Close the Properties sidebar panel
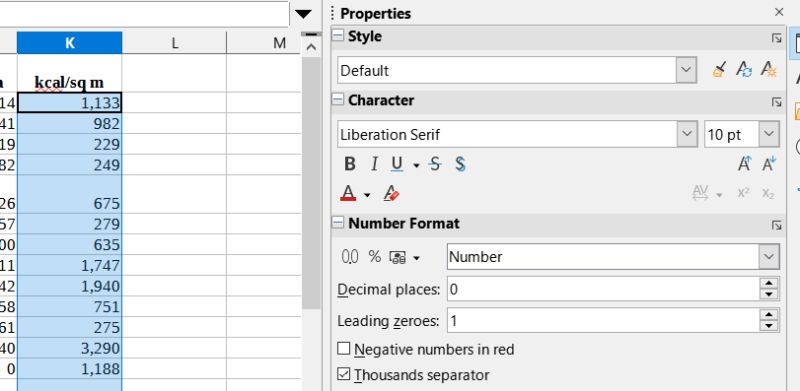 (x=779, y=12)
